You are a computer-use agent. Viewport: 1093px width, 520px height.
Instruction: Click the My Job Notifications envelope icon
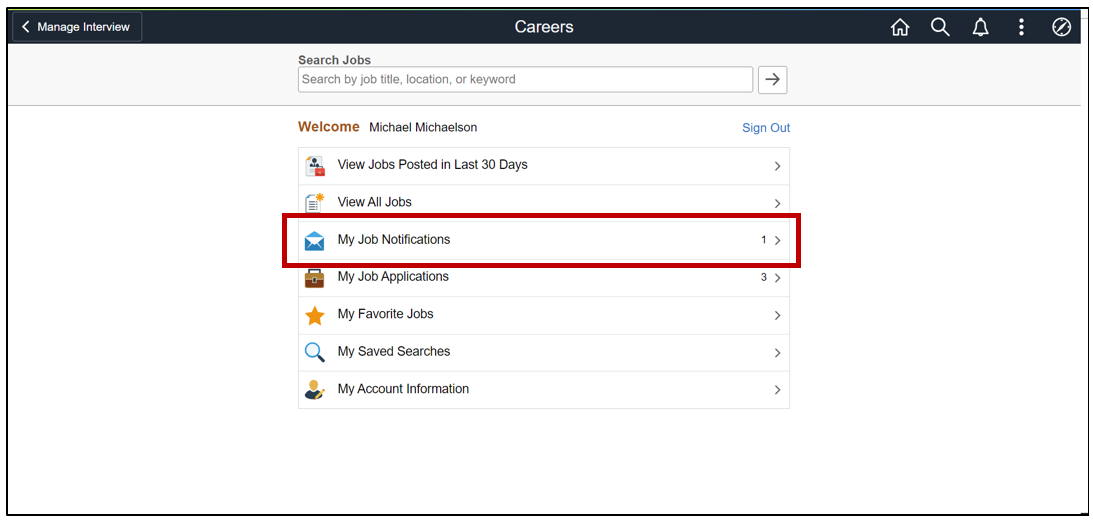(x=315, y=240)
